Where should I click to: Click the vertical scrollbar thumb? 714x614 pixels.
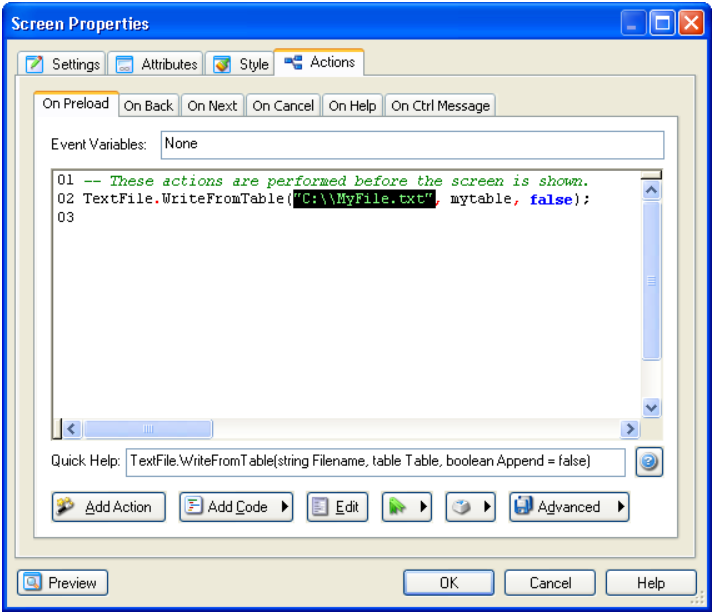click(652, 281)
